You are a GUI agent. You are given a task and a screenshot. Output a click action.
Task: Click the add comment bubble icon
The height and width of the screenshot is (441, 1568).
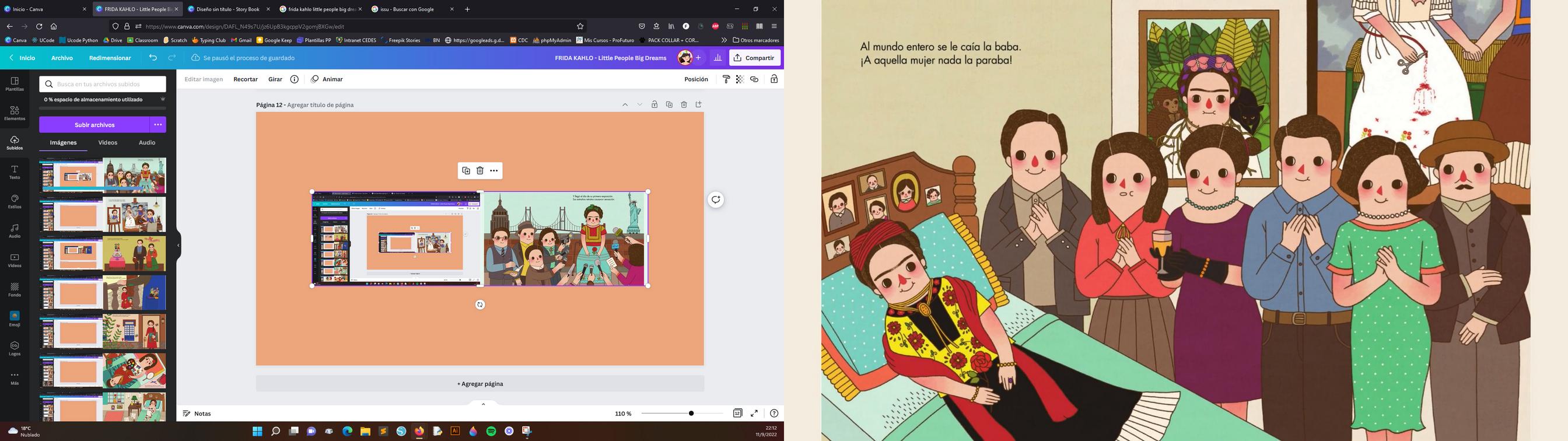coord(716,199)
